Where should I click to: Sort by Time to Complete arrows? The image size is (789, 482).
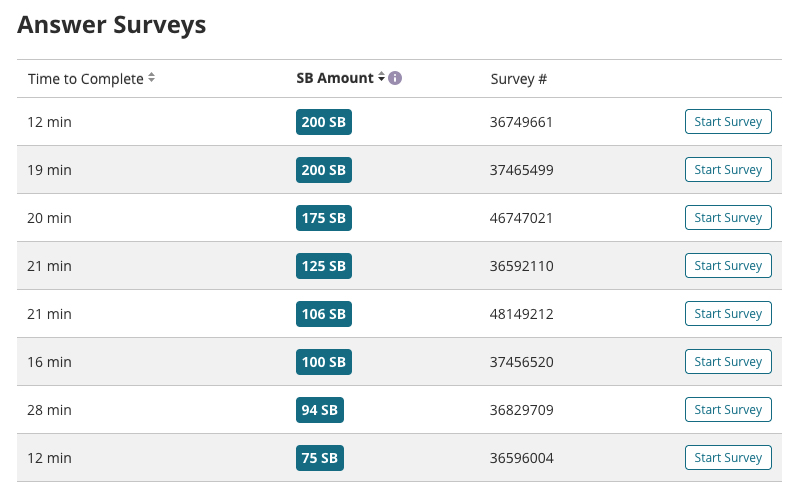[151, 78]
